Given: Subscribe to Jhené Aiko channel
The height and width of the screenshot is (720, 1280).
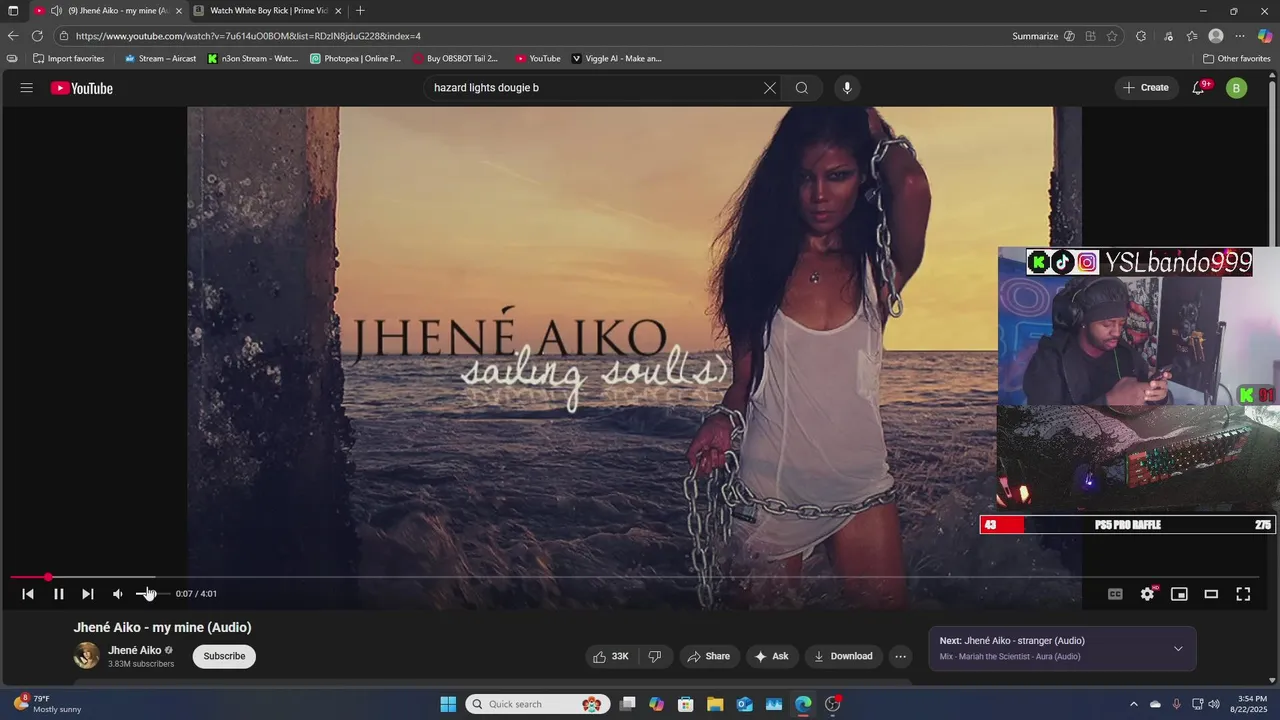Looking at the screenshot, I should (x=224, y=656).
